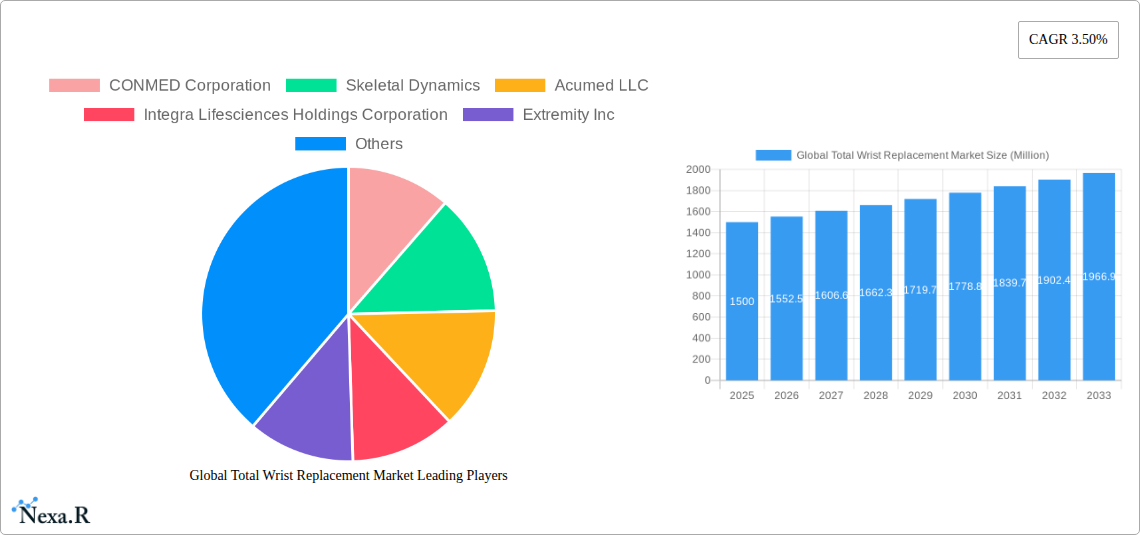The width and height of the screenshot is (1140, 535).
Task: Toggle the Integra Lifesciences legend swatch
Action: click(109, 115)
